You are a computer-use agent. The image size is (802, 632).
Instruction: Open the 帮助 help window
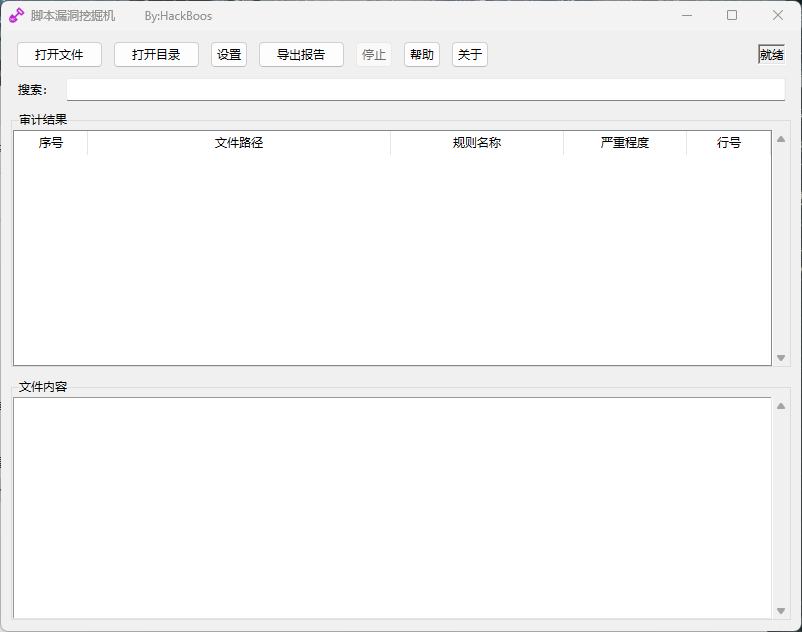[x=421, y=55]
